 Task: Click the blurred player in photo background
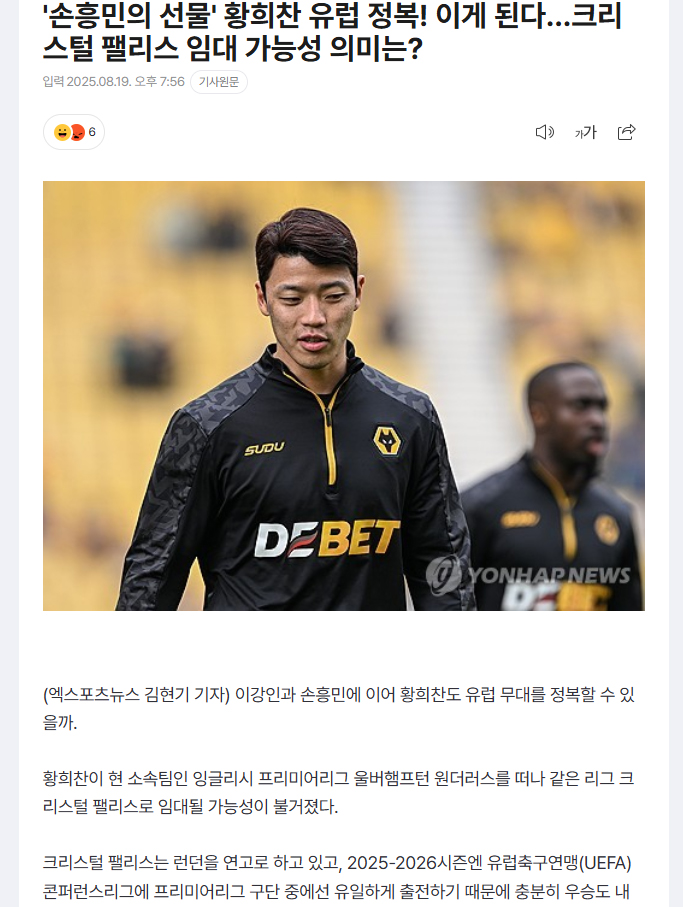point(555,486)
